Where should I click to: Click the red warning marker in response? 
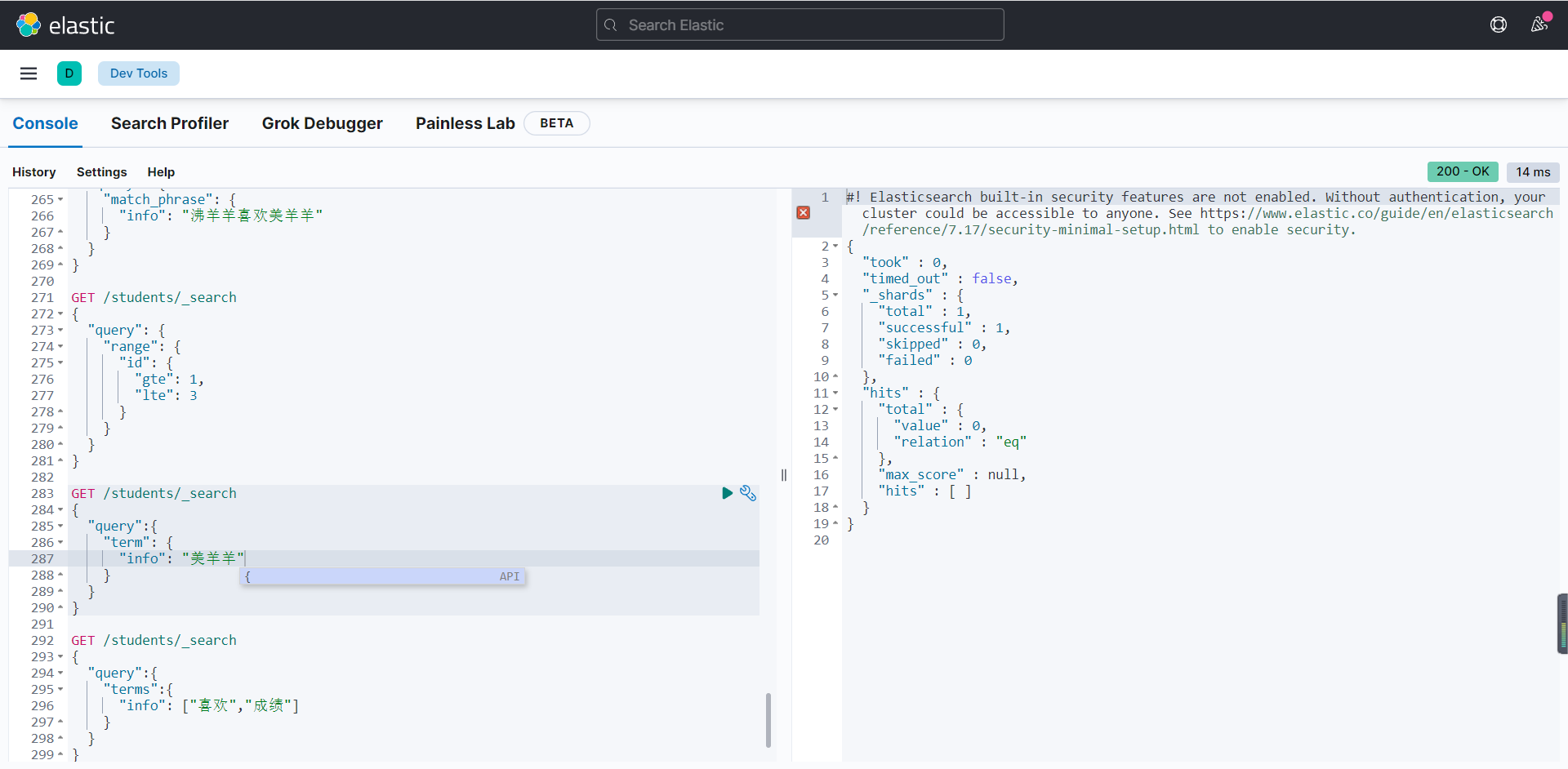click(804, 212)
